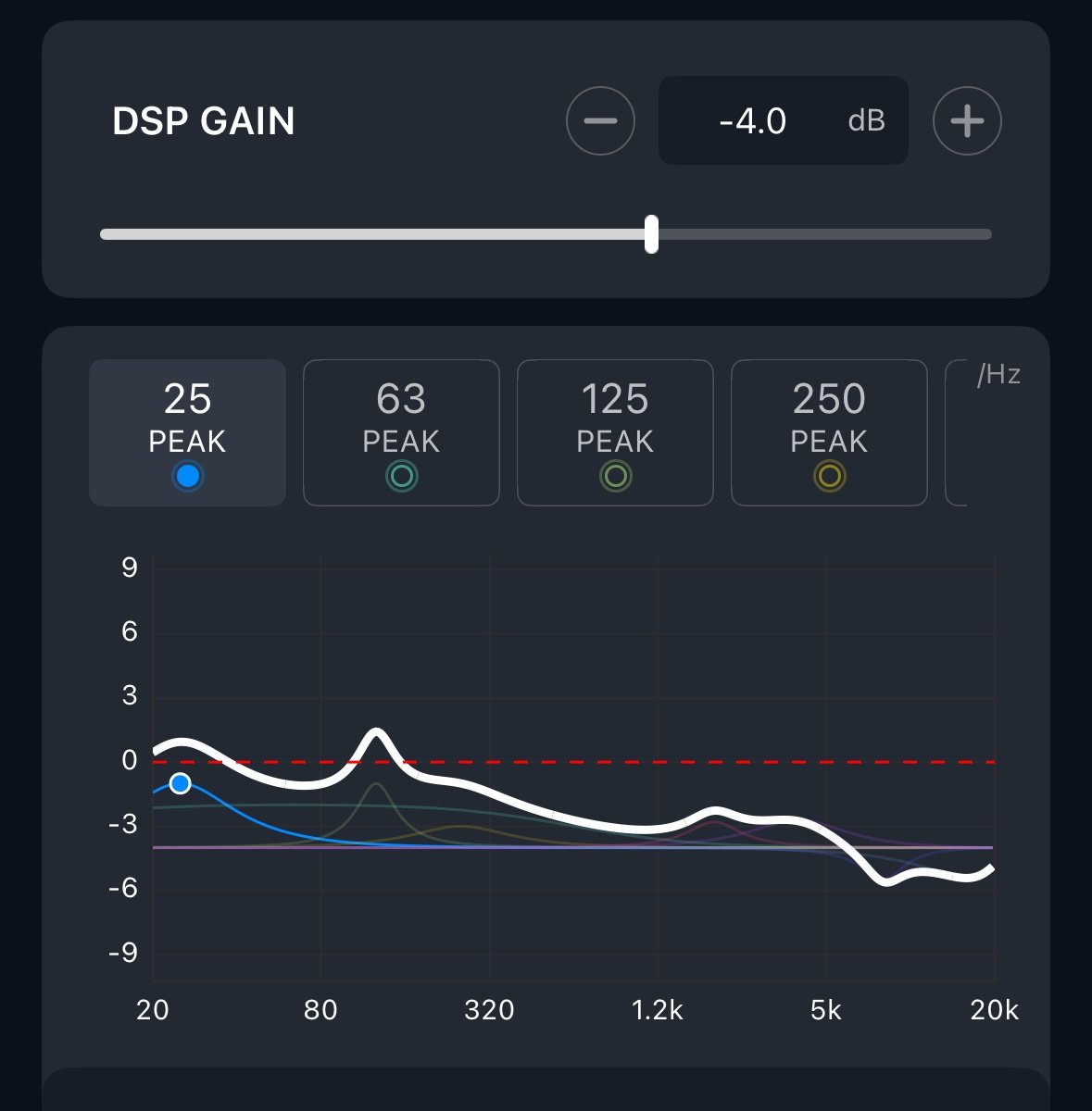Click the teal circle under 63 PEAK
The height and width of the screenshot is (1111, 1092).
point(401,477)
